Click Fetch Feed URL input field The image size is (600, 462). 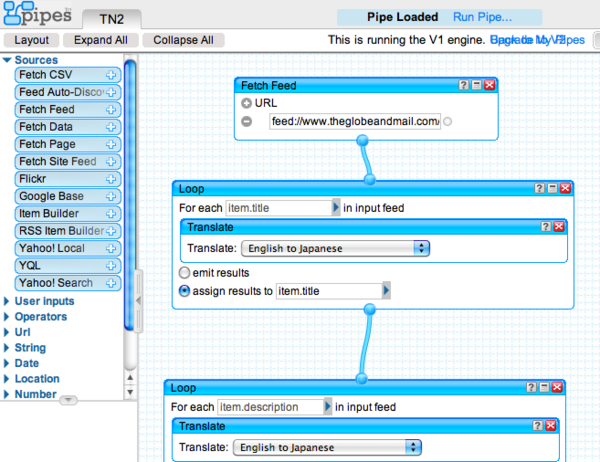point(355,122)
